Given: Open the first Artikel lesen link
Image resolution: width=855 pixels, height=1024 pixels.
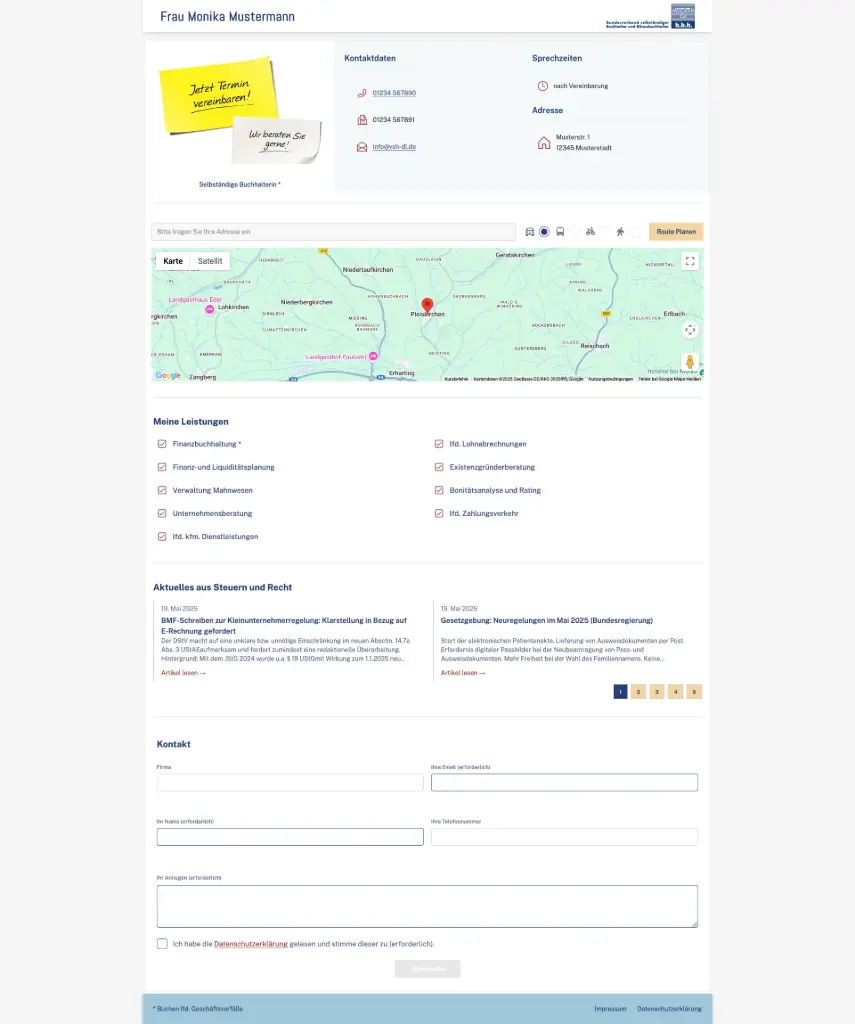Looking at the screenshot, I should point(182,674).
